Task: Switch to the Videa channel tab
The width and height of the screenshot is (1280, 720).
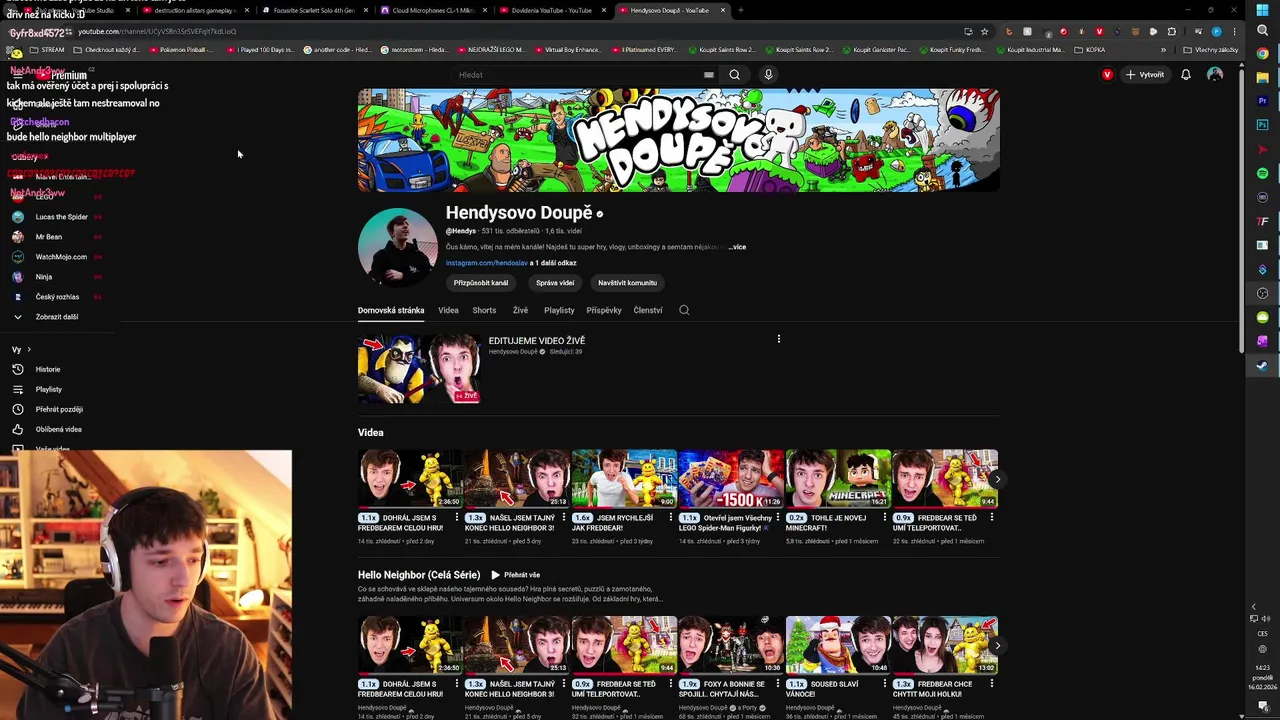Action: [x=448, y=310]
